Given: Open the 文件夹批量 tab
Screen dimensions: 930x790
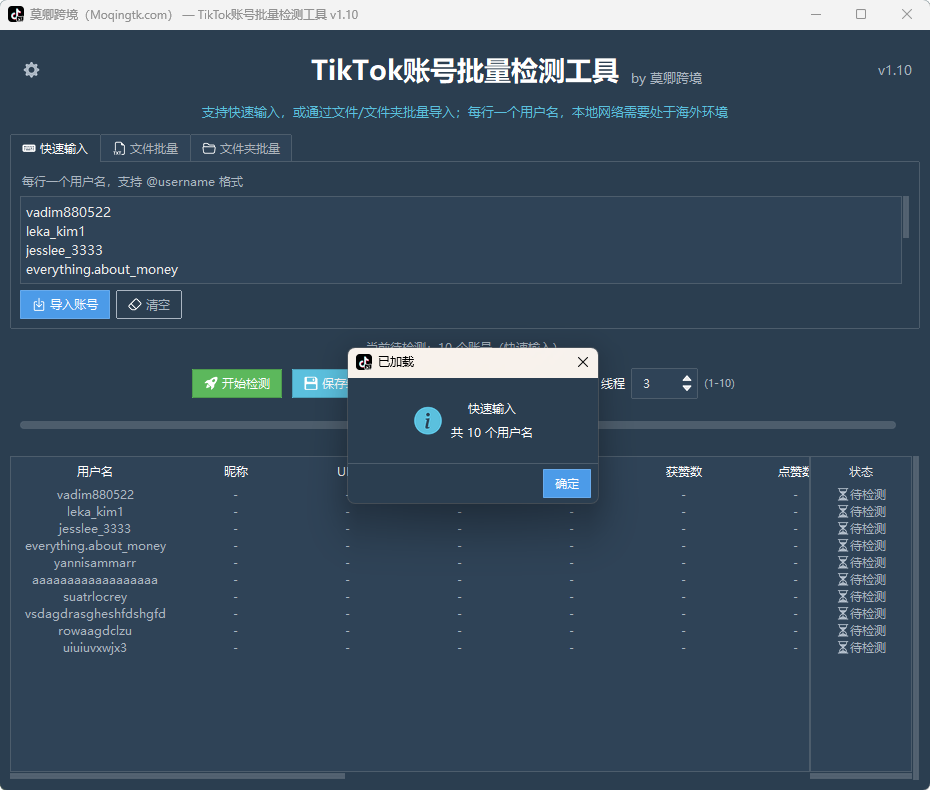Looking at the screenshot, I should coord(241,148).
